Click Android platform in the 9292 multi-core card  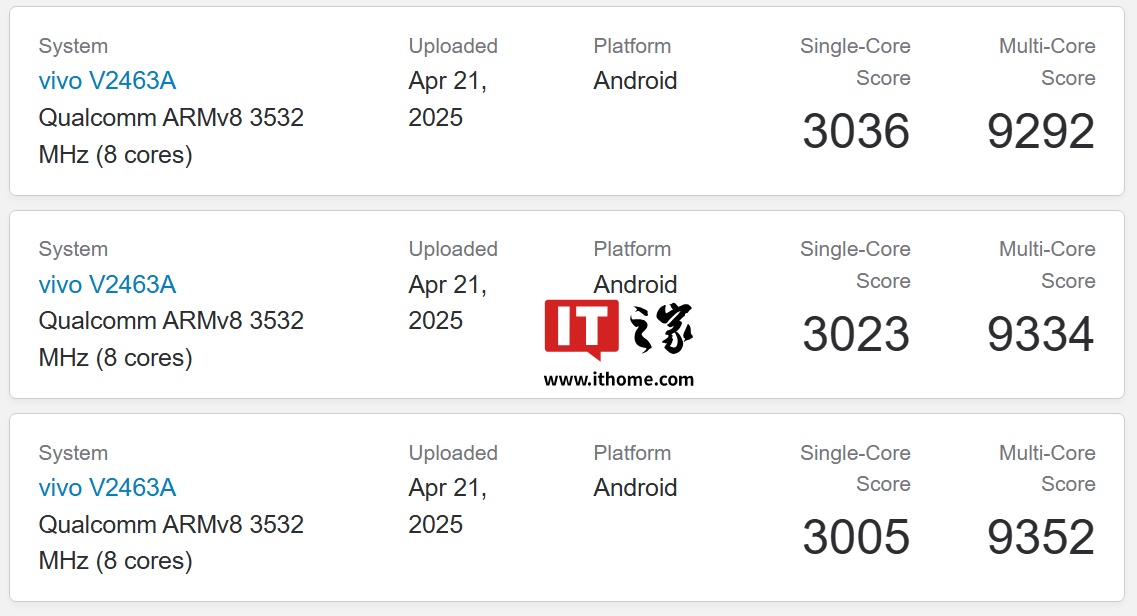[635, 81]
